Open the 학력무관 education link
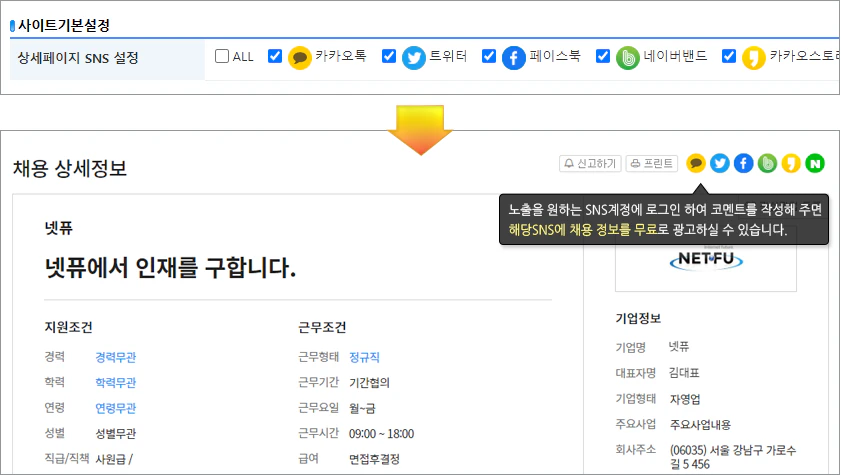Viewport: 841px width, 475px height. pos(116,382)
